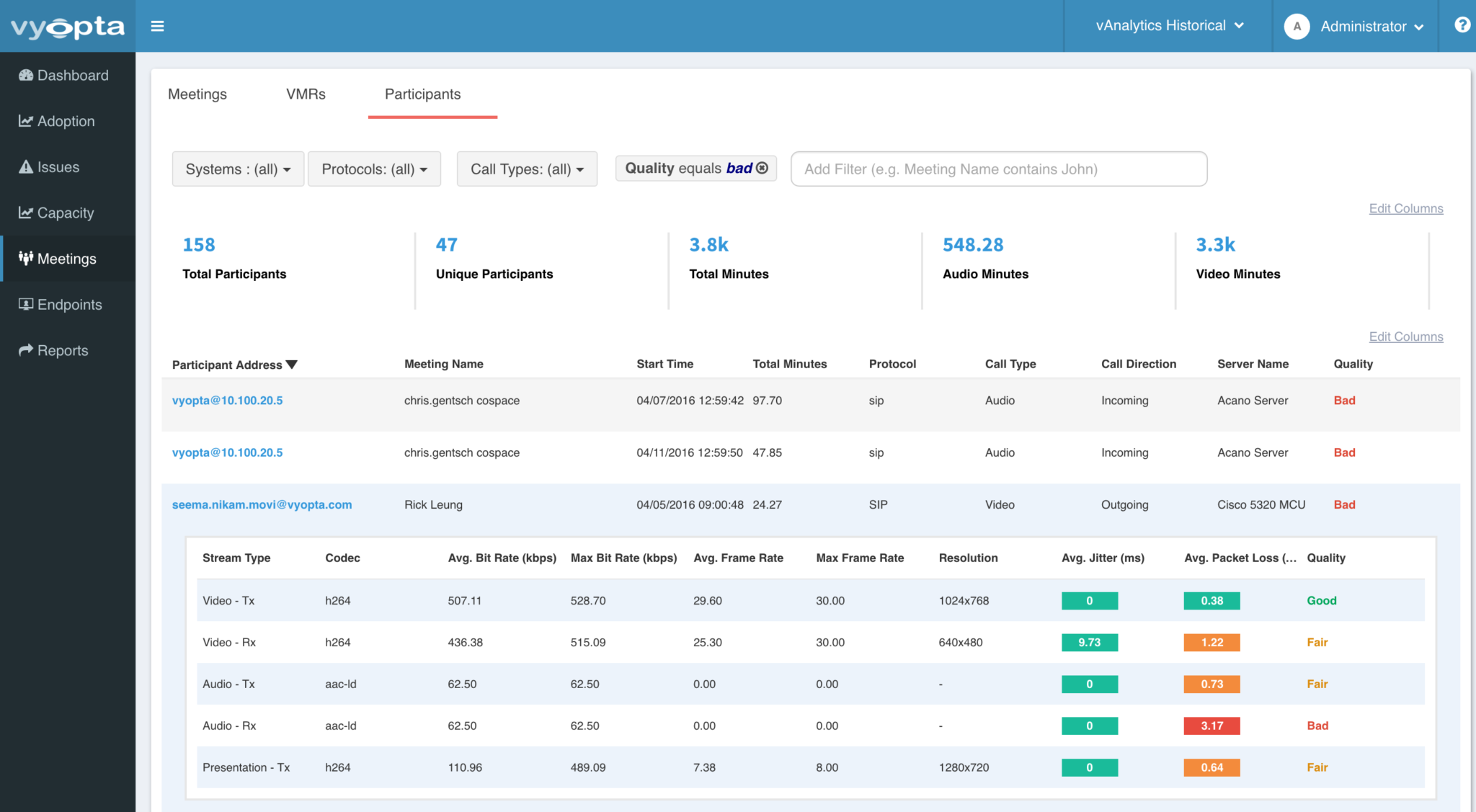1476x812 pixels.
Task: Open the Systems filter dropdown
Action: point(238,169)
